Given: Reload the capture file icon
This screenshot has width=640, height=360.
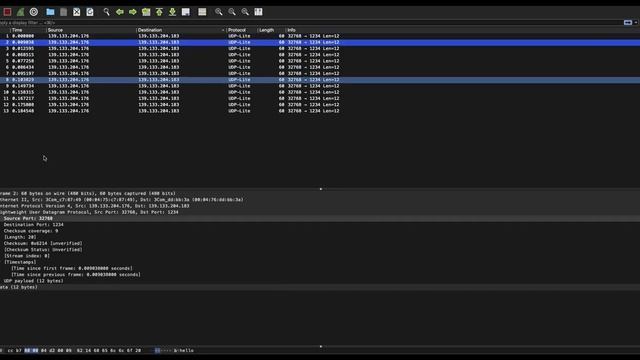Looking at the screenshot, I should (90, 12).
